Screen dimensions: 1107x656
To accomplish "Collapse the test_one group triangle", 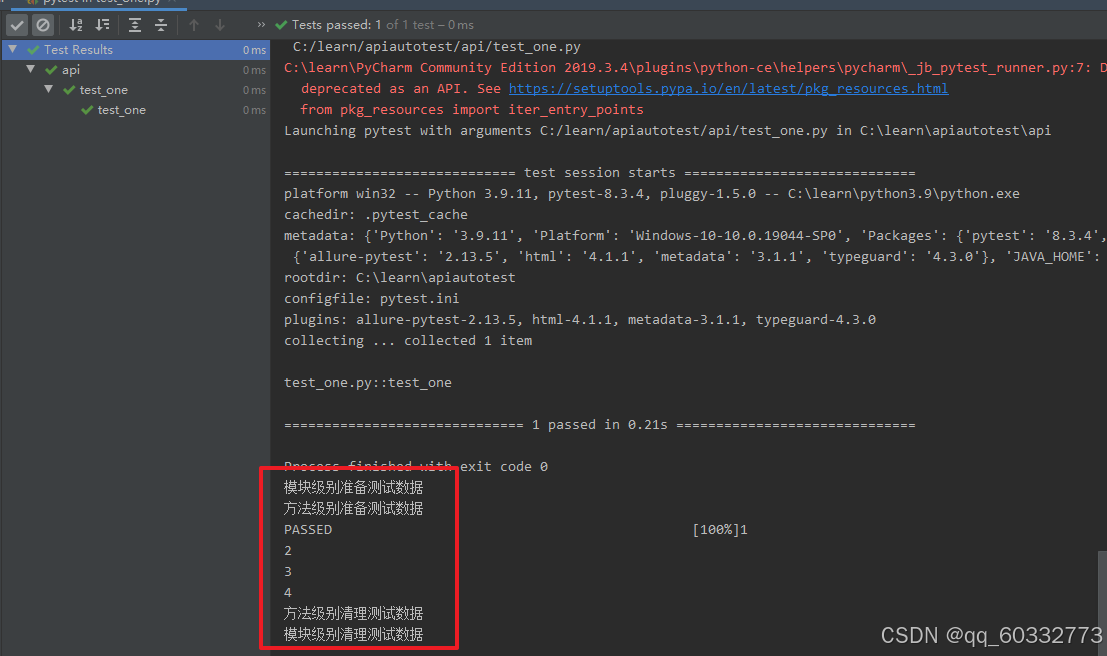I will click(x=48, y=89).
